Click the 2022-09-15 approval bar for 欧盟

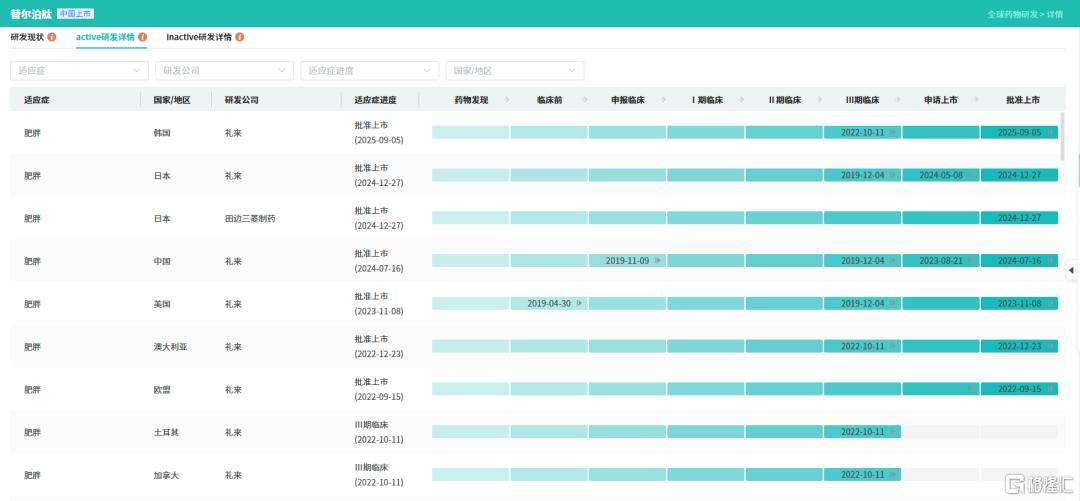(x=1019, y=389)
